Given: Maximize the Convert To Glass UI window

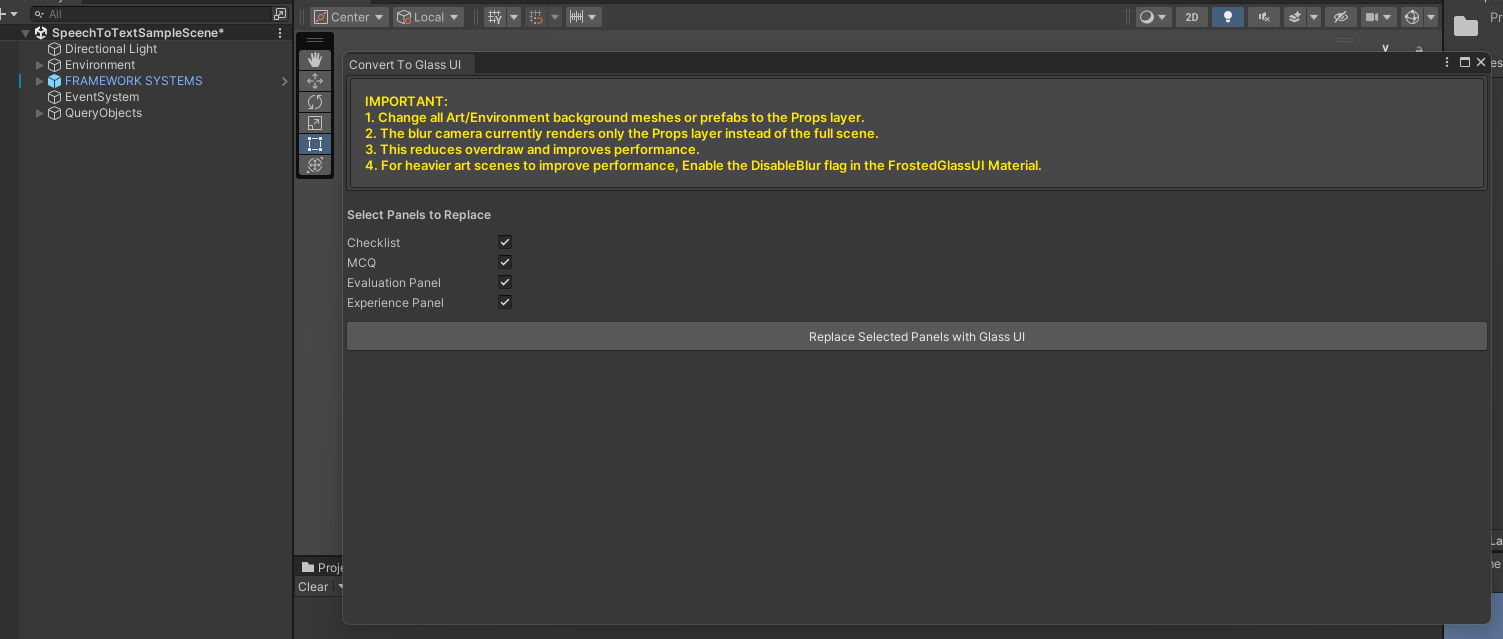Looking at the screenshot, I should tap(1465, 62).
